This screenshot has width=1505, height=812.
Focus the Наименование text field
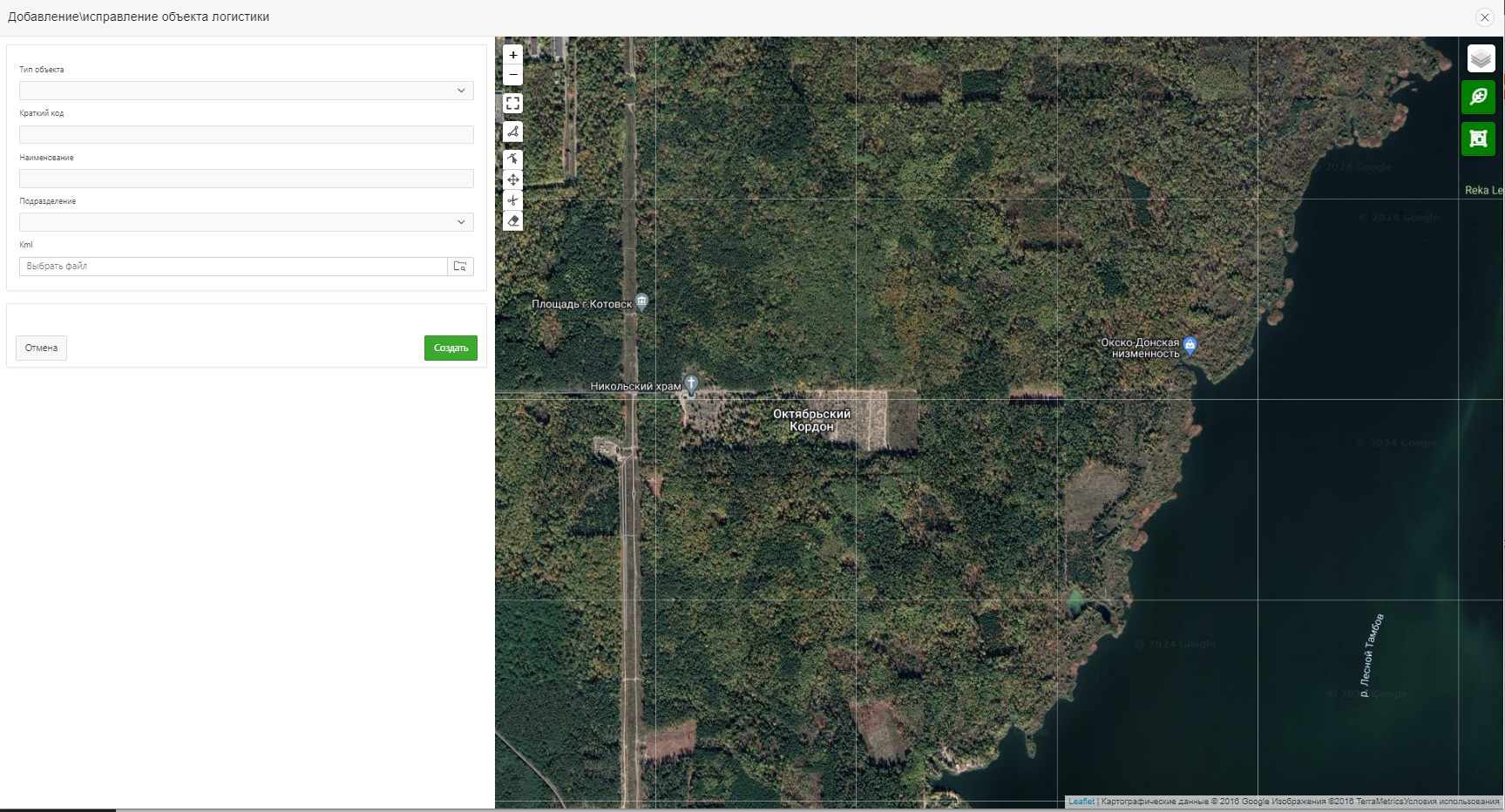[247, 179]
